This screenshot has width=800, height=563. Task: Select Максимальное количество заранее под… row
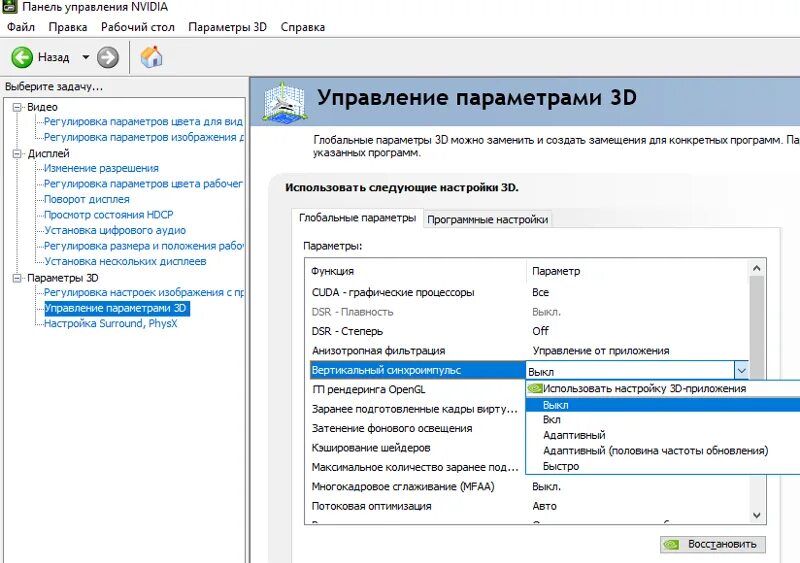click(416, 467)
